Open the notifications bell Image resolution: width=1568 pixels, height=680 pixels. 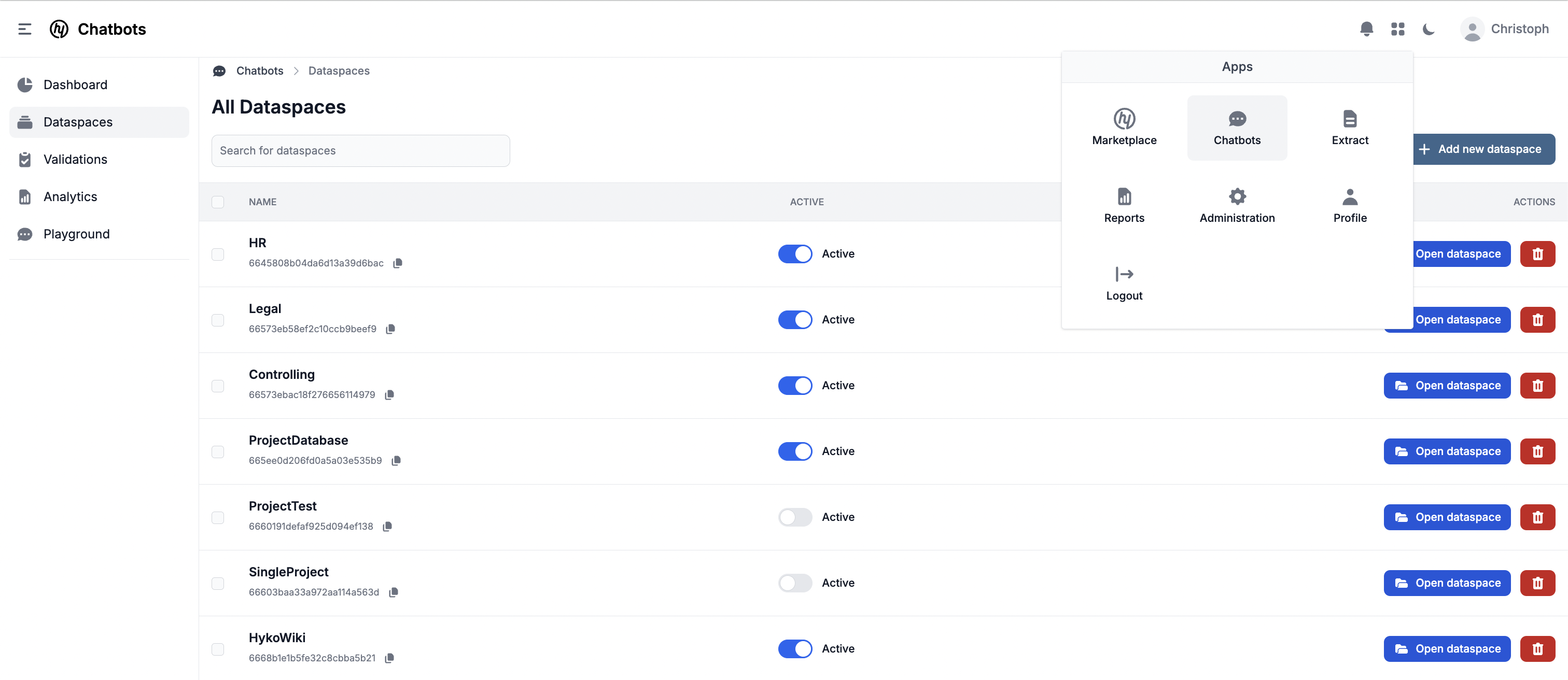pyautogui.click(x=1366, y=29)
